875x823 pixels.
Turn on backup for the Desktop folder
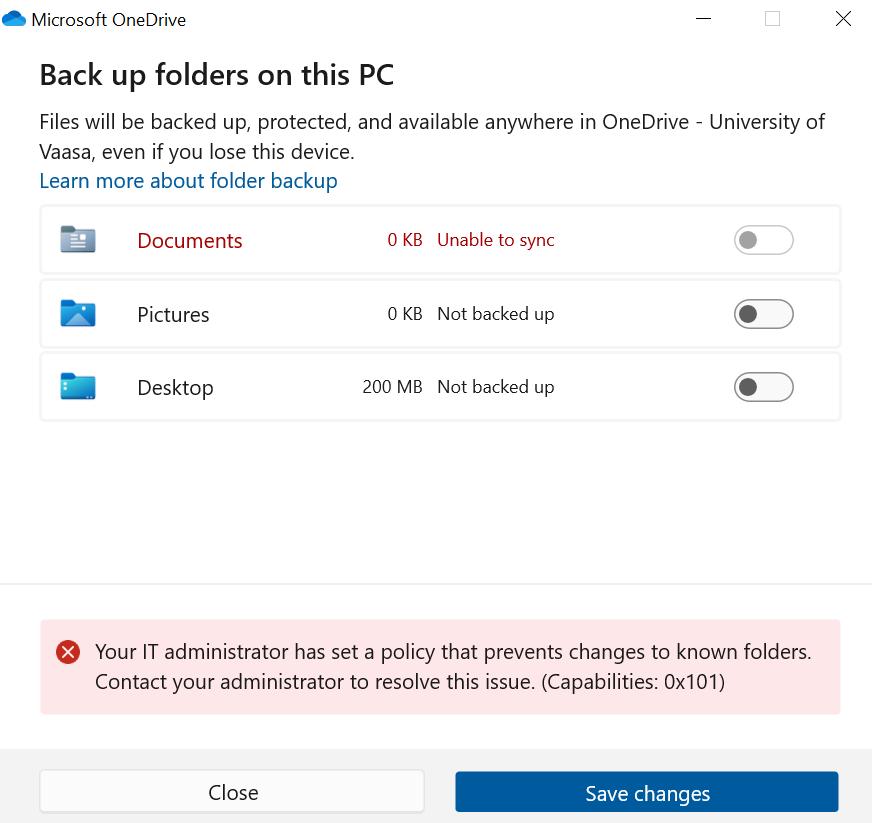coord(763,387)
